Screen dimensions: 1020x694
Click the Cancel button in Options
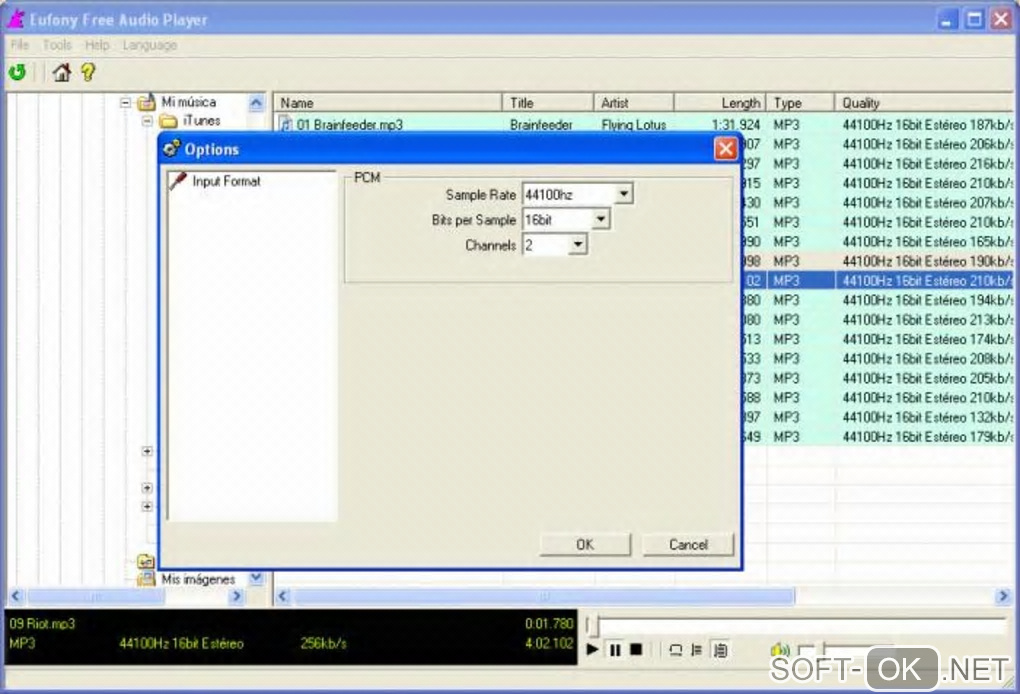pyautogui.click(x=688, y=544)
